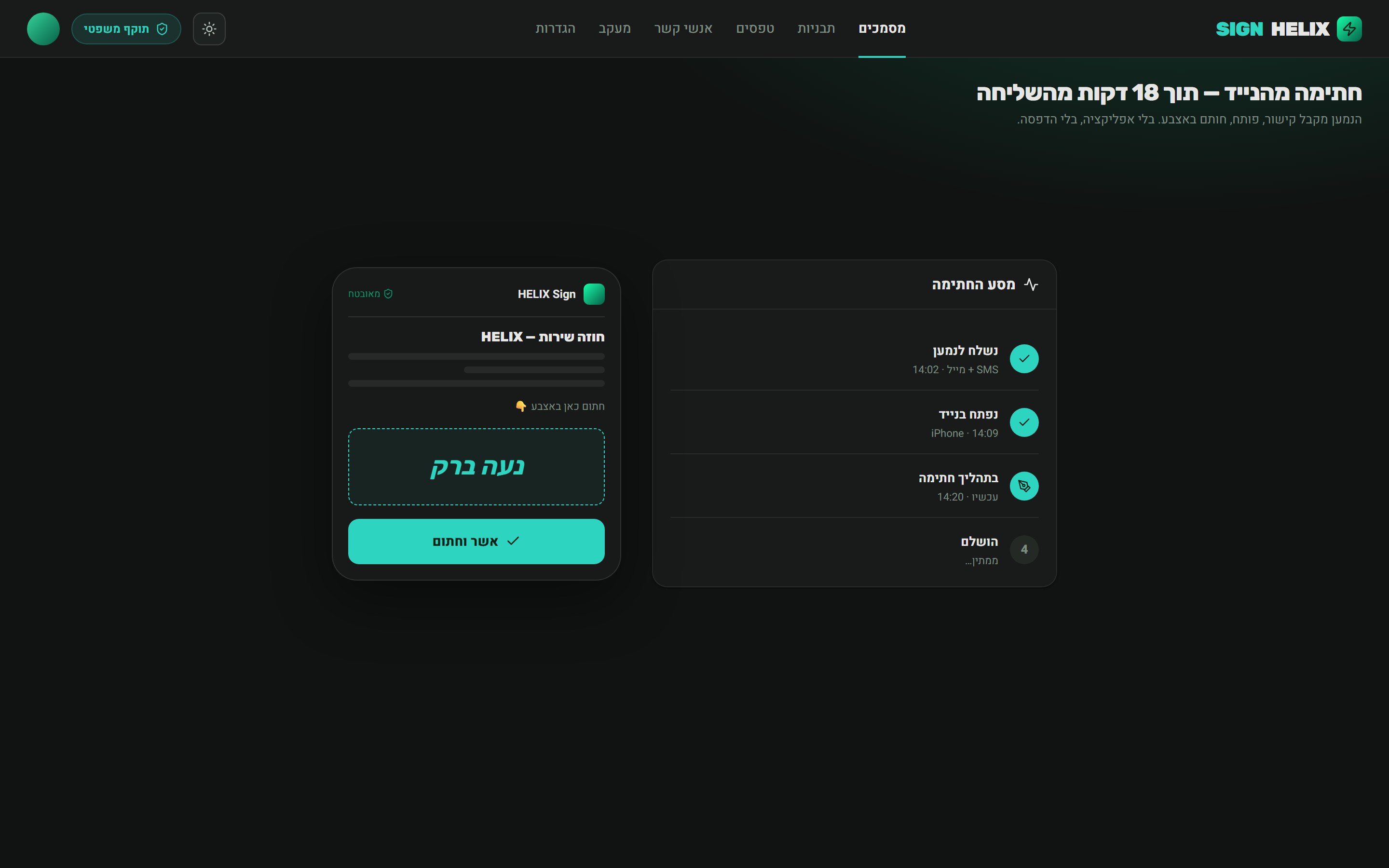Screen dimensions: 1389x868
Task: Click the subtitle starting with הנמען מקבל קישור
Action: coord(1189,120)
